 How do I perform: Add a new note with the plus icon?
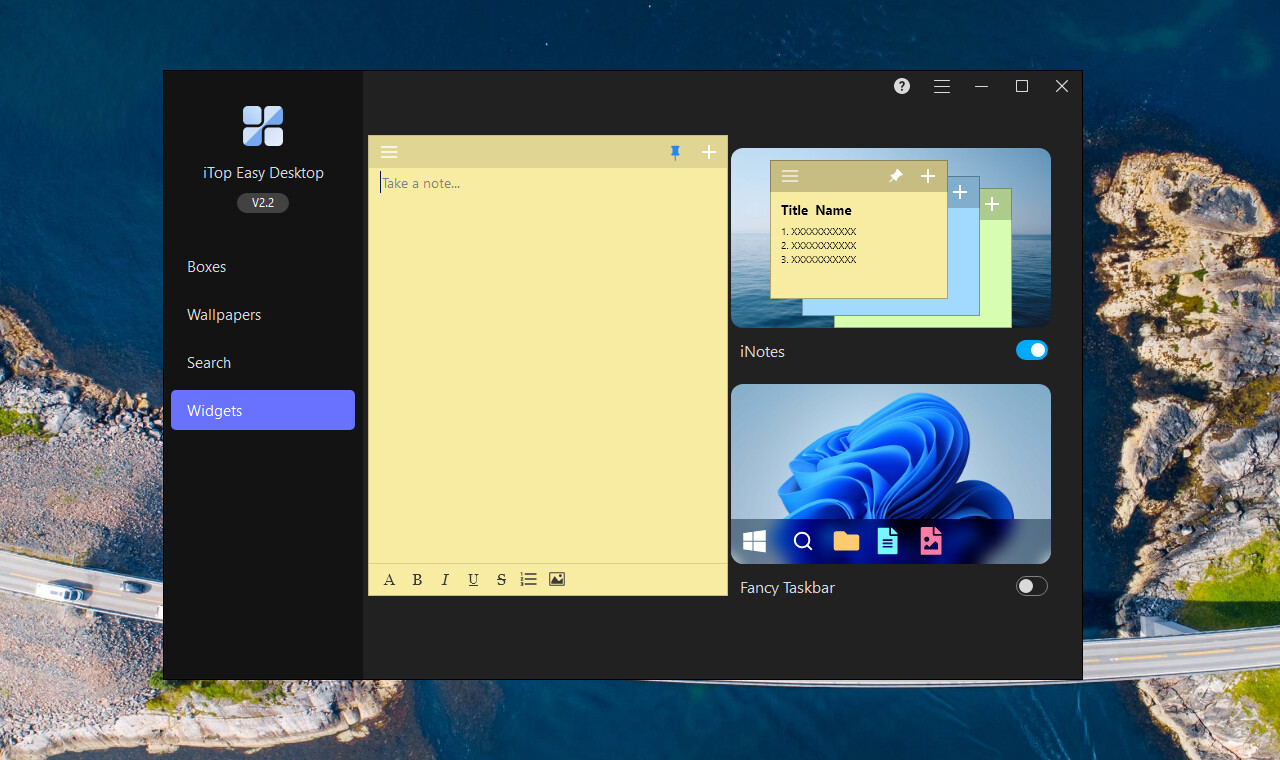(708, 152)
